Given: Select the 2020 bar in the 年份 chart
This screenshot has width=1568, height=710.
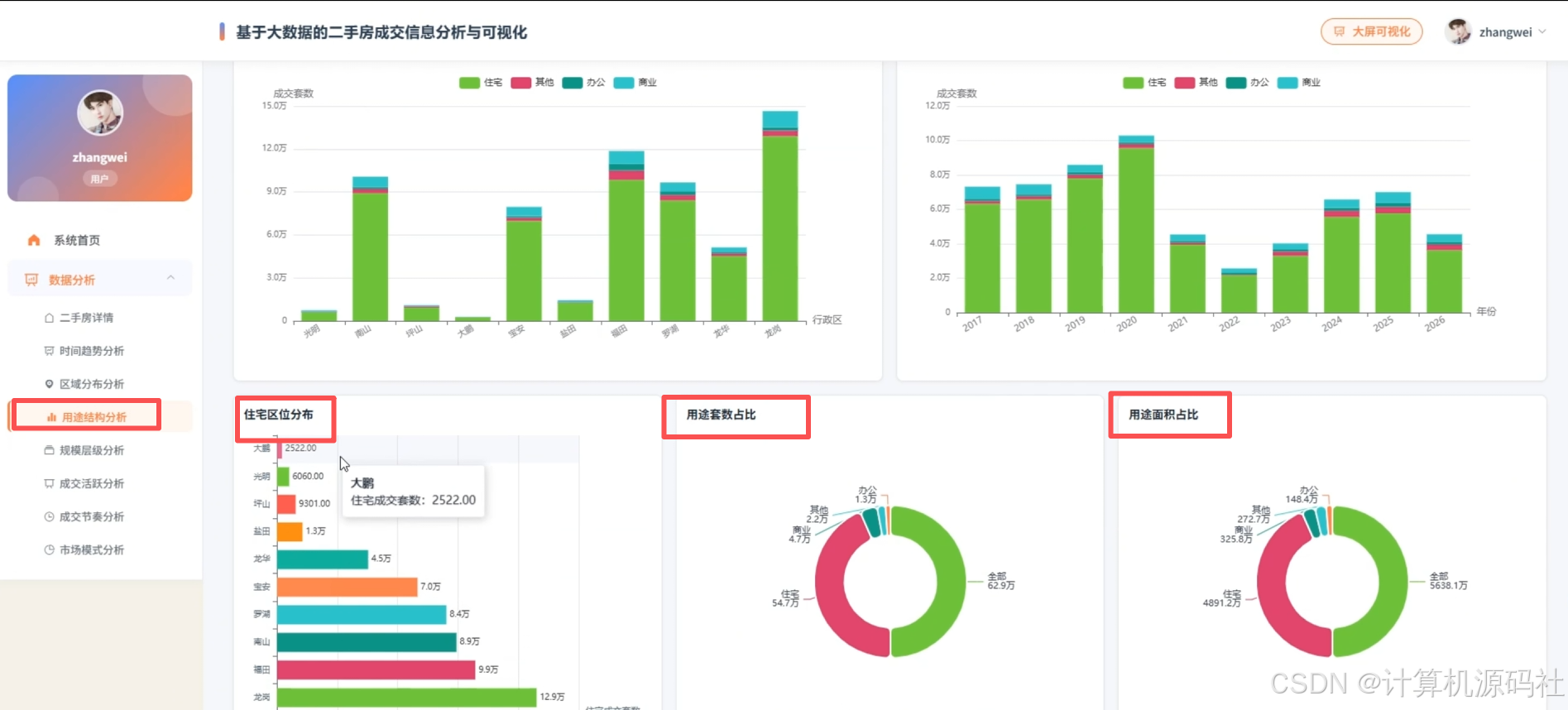Looking at the screenshot, I should point(1136,224).
